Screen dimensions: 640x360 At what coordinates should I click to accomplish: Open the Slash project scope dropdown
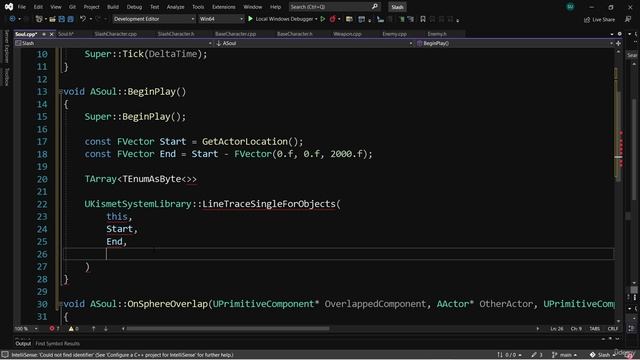113,43
